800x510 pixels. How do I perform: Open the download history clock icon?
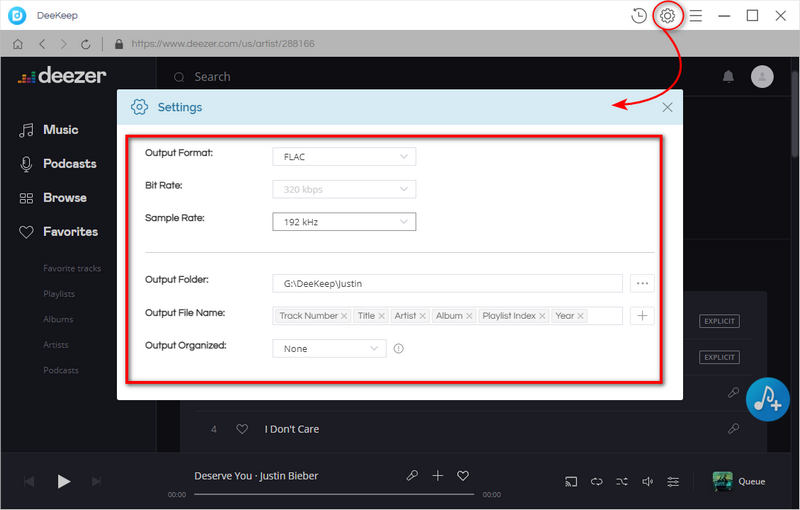coord(638,16)
